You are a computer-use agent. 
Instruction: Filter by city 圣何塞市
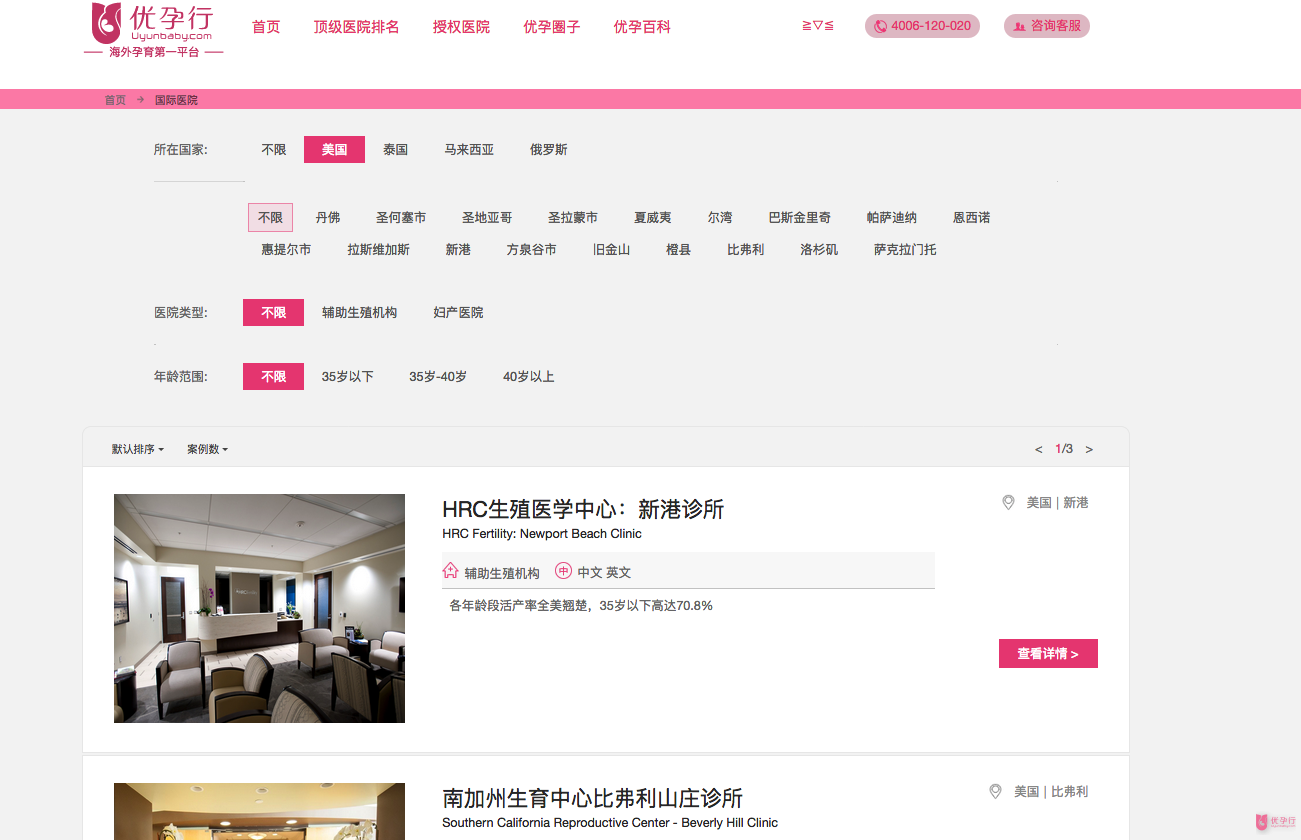[401, 218]
